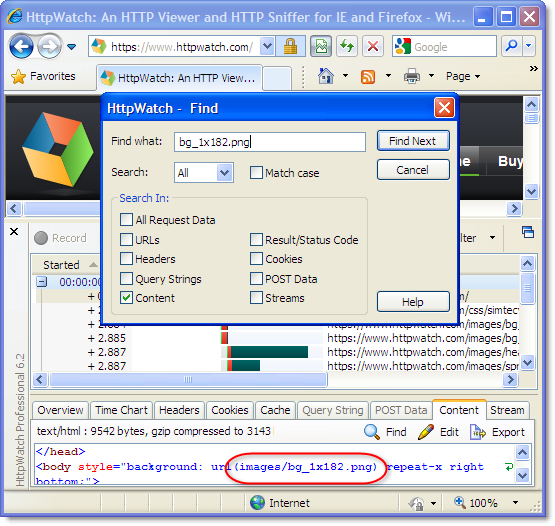Check the Headers option
Image resolution: width=555 pixels, height=526 pixels.
point(126,258)
